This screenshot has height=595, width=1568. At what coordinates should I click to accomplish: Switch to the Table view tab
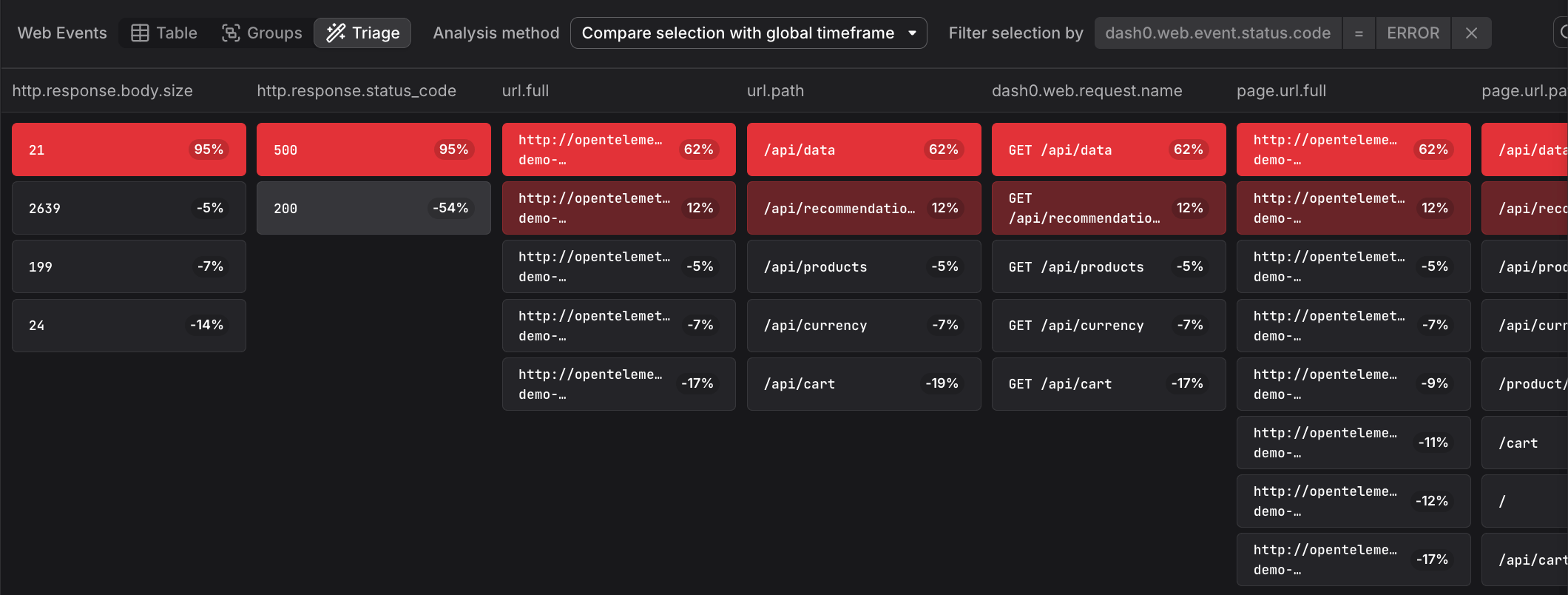[x=164, y=33]
